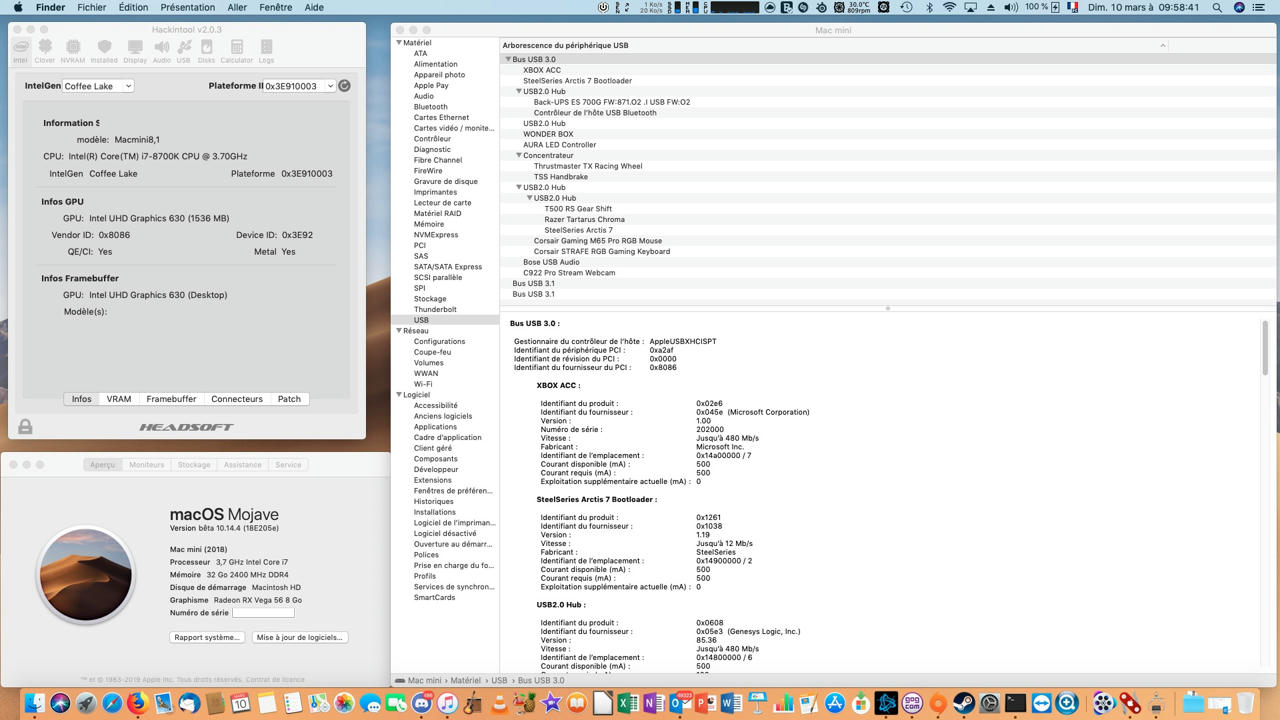This screenshot has height=720, width=1280.
Task: Collapse the nested USB2.0 Hub above T500 RS Gear Shift
Action: click(x=530, y=198)
